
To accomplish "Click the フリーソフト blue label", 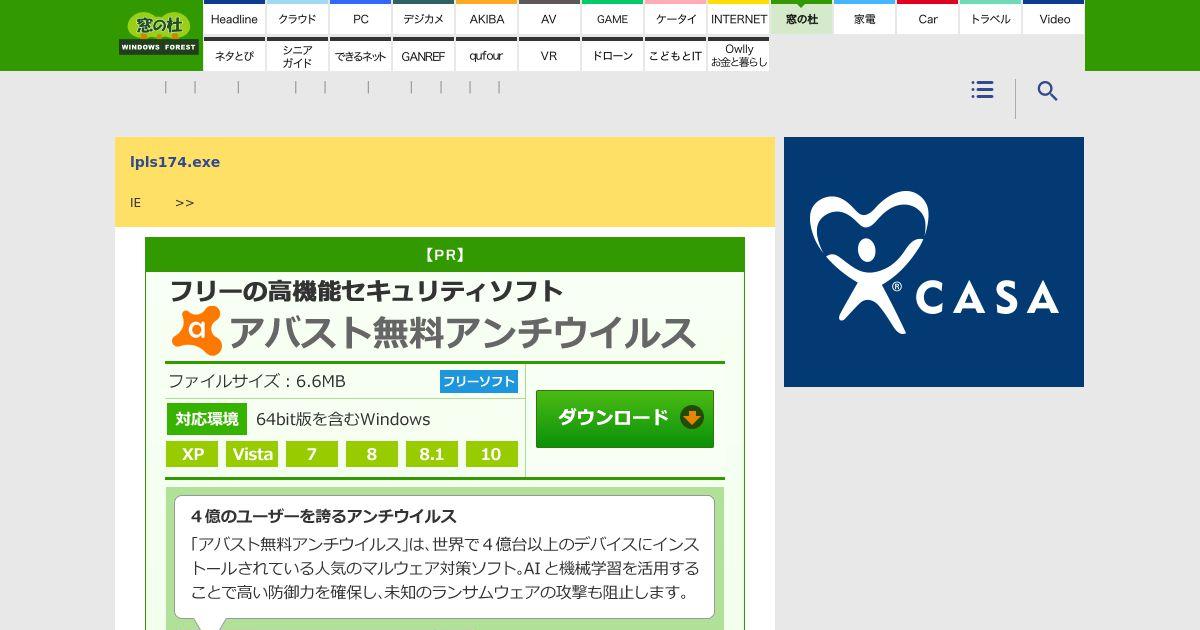I will coord(479,381).
